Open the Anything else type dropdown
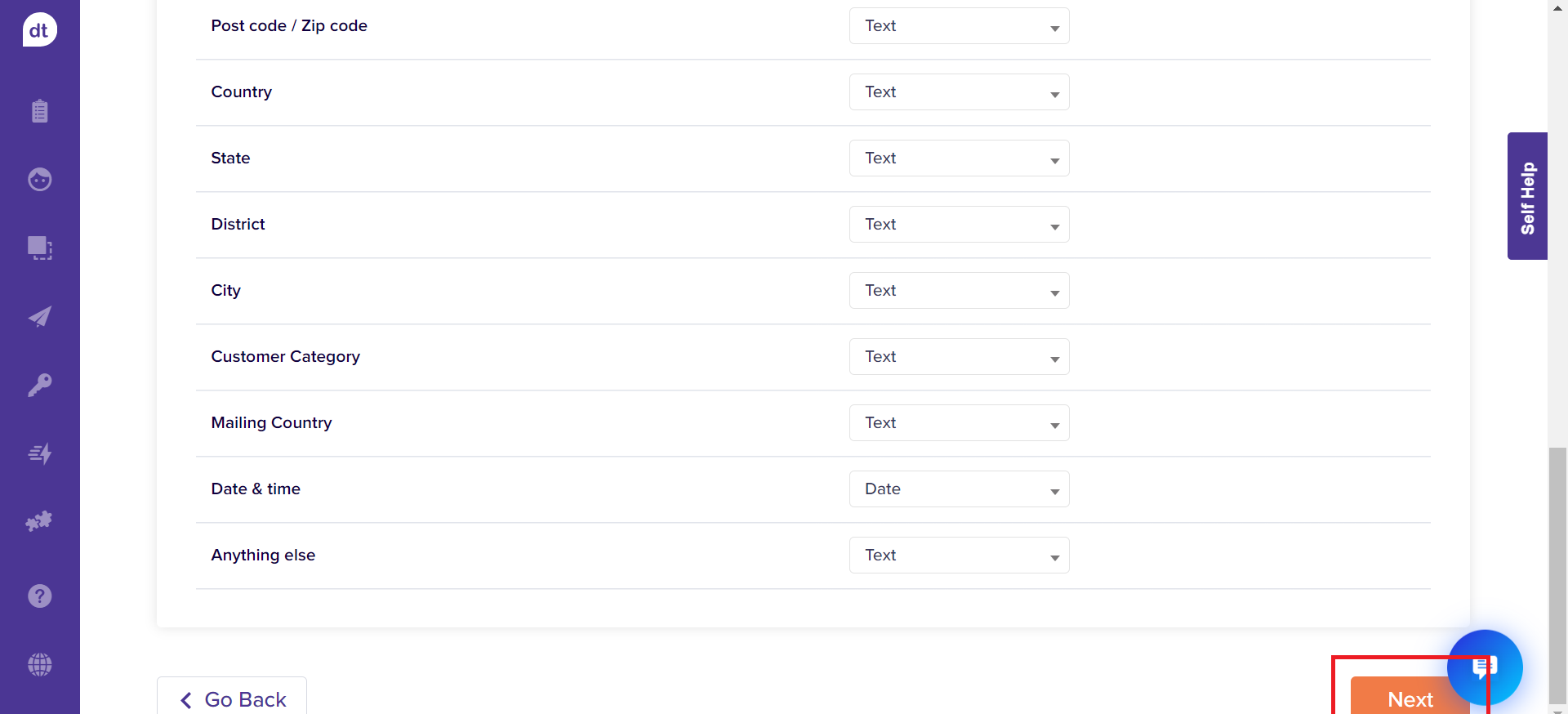Viewport: 1568px width, 714px height. click(x=959, y=556)
